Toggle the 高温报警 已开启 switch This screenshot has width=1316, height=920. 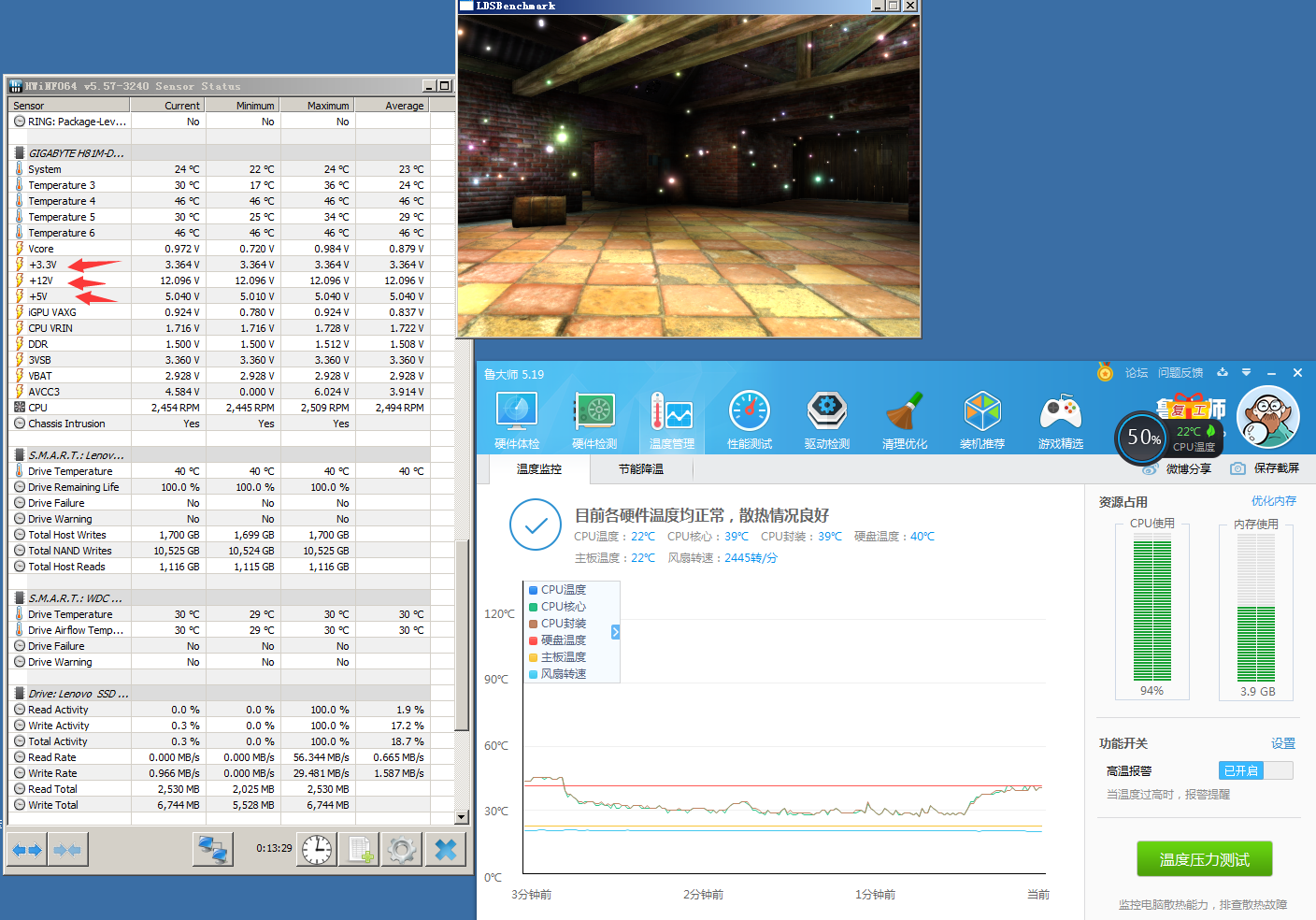[x=1255, y=770]
